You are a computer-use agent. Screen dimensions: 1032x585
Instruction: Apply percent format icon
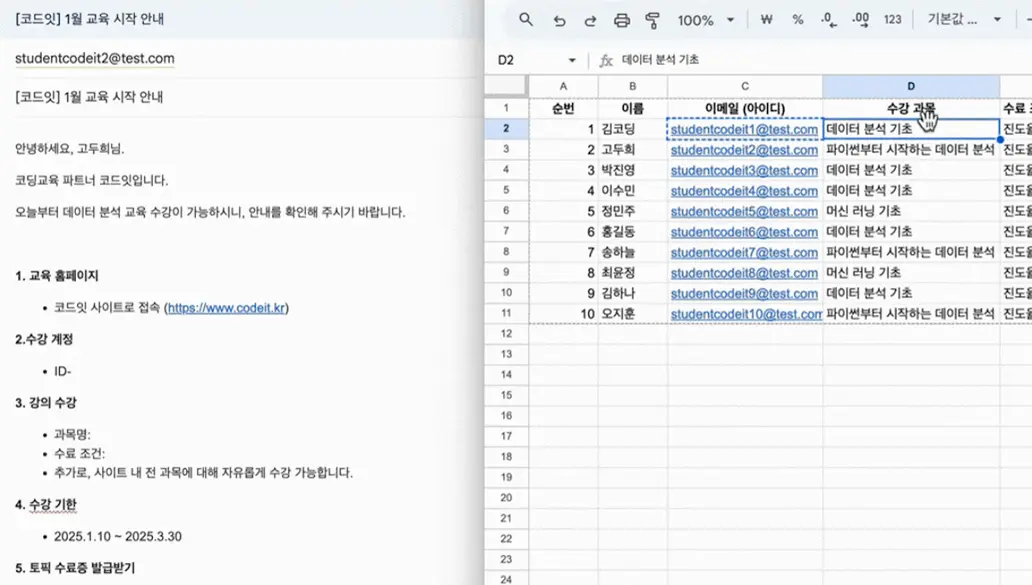click(798, 20)
